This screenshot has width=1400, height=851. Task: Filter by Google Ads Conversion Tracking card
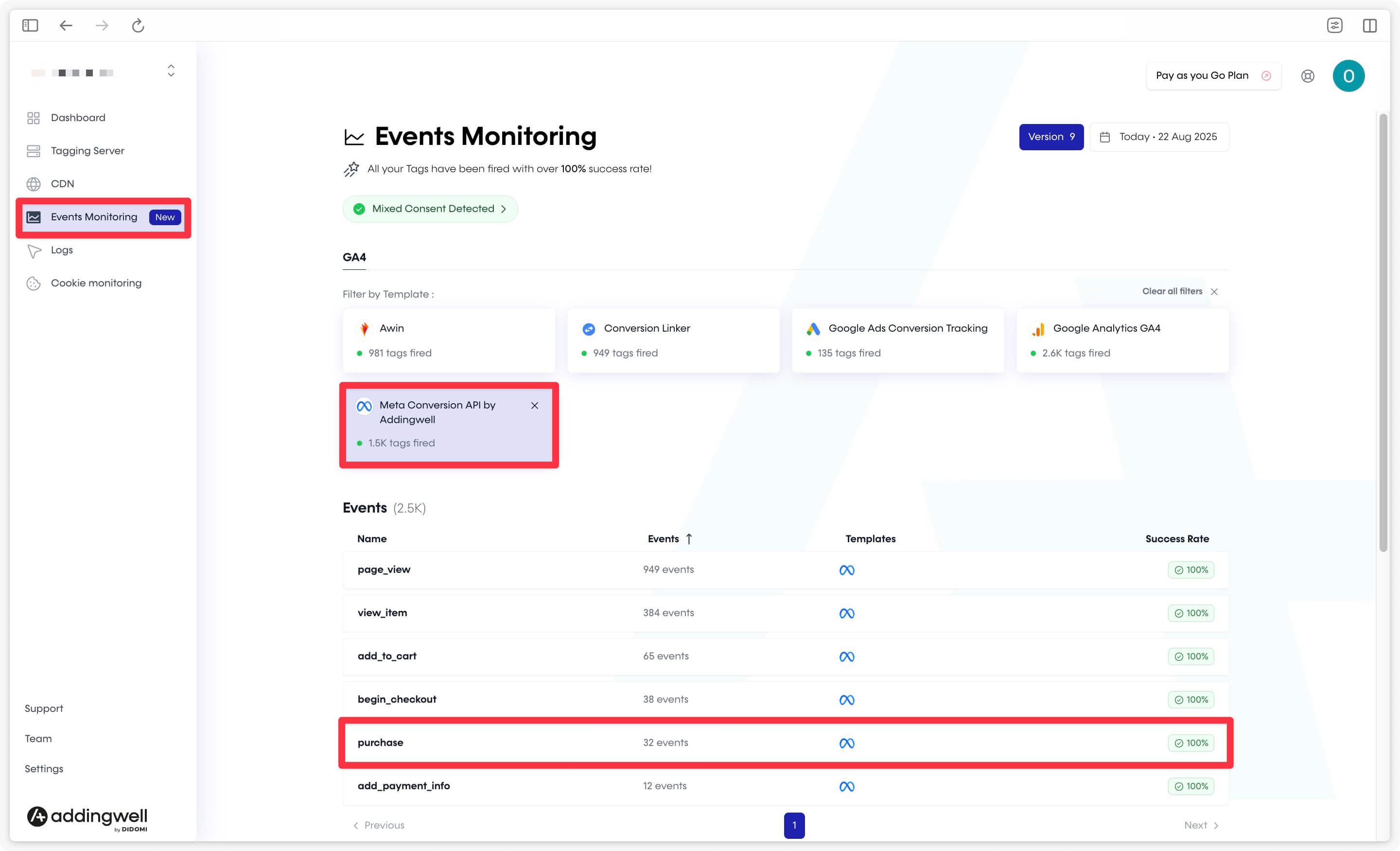point(898,340)
